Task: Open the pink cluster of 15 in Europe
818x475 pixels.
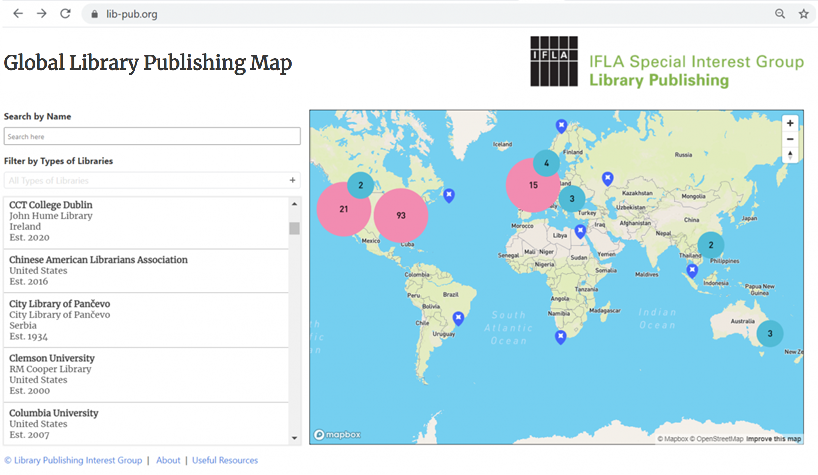Action: tap(533, 185)
